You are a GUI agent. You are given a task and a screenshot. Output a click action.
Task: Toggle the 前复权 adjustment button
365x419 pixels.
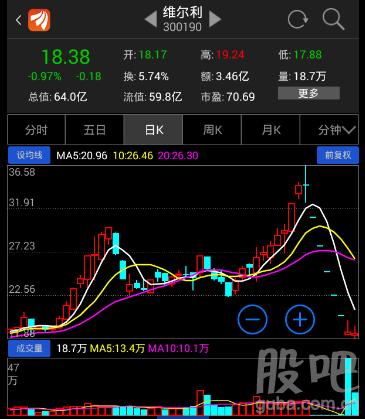[x=338, y=155]
